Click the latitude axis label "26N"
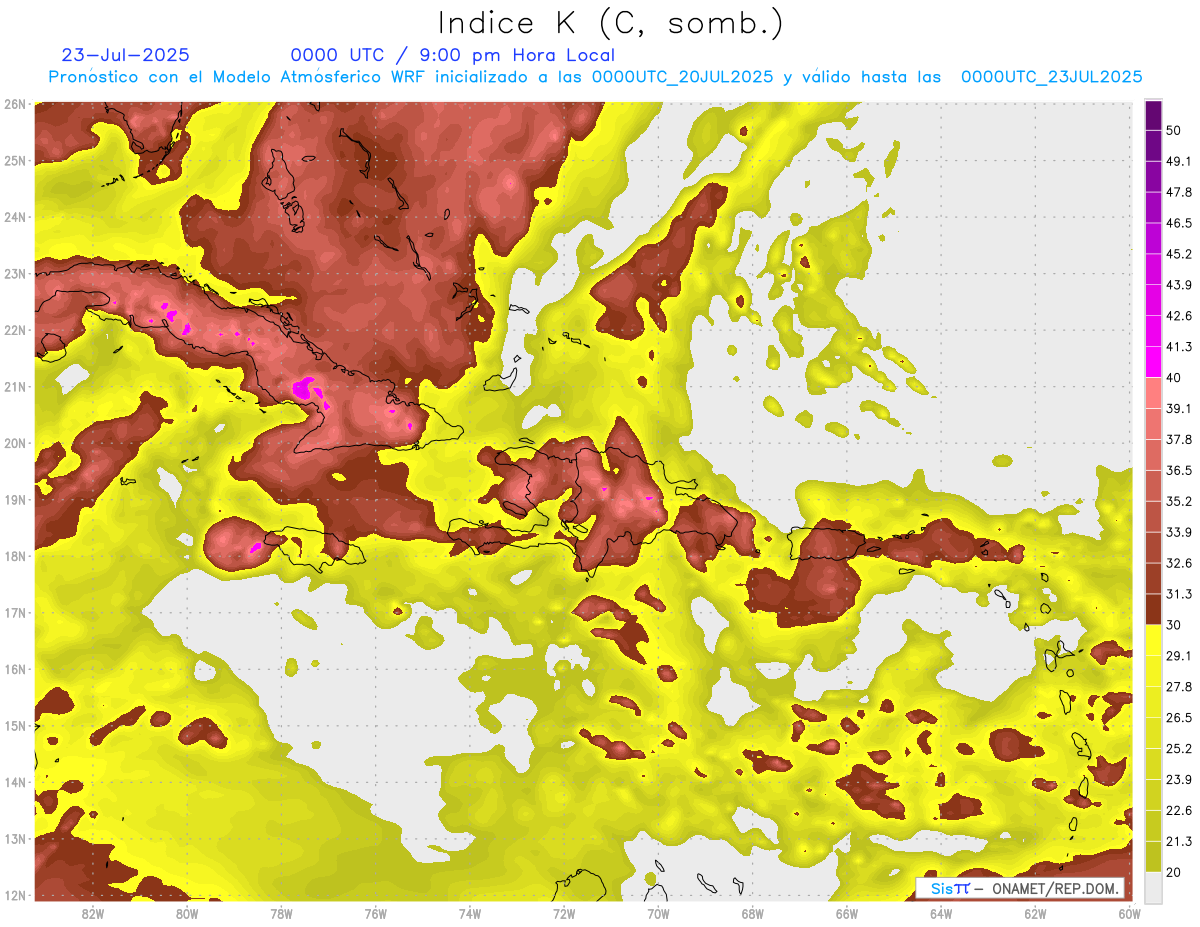This screenshot has height=927, width=1200. pyautogui.click(x=14, y=104)
